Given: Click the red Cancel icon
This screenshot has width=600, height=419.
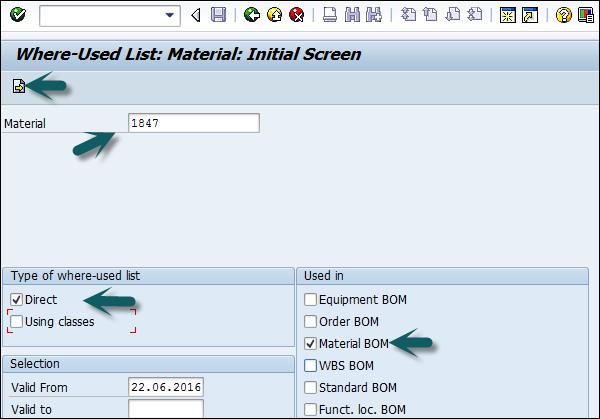Looking at the screenshot, I should pyautogui.click(x=297, y=15).
